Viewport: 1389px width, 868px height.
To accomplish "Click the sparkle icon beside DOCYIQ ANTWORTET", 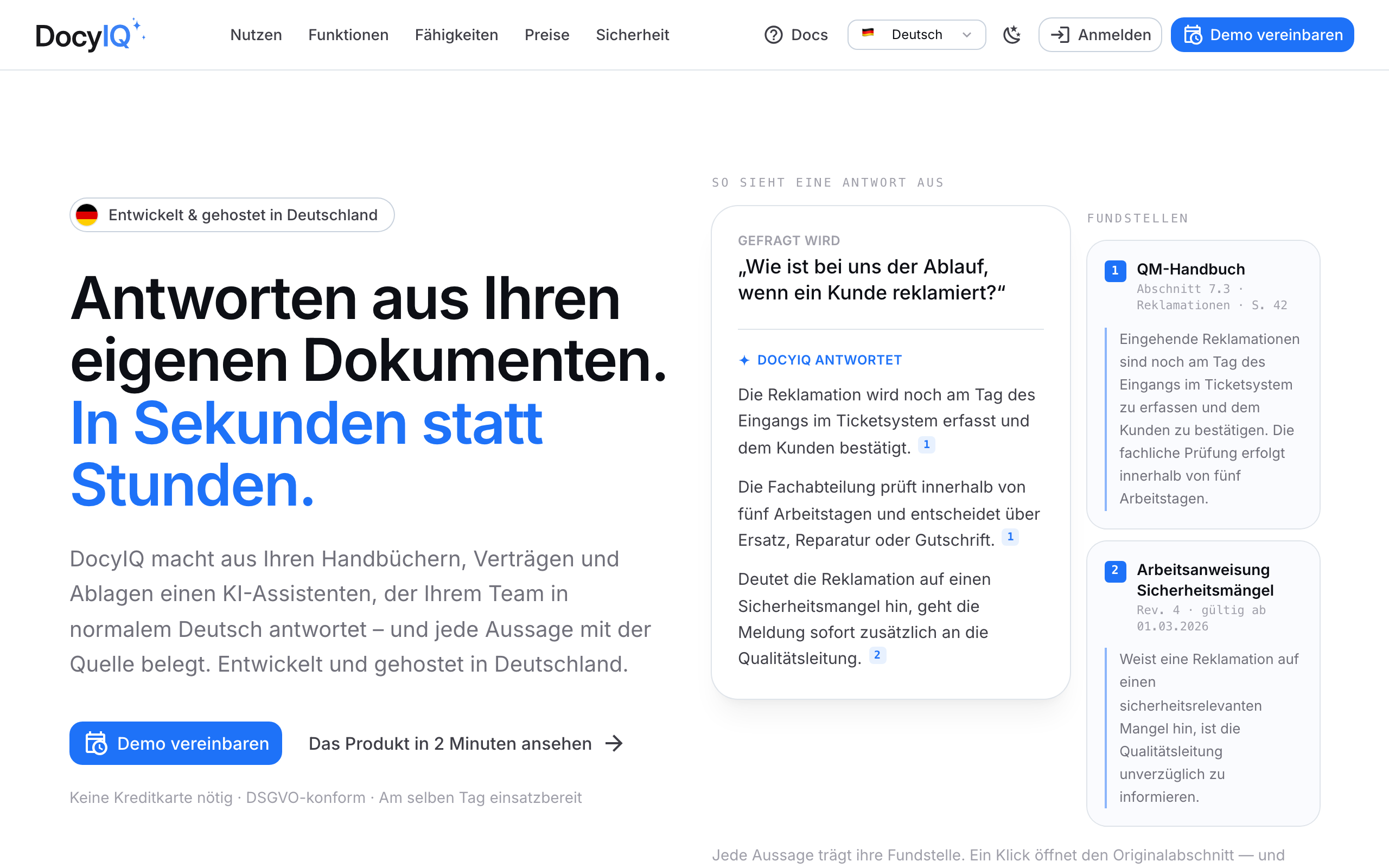I will 744,360.
